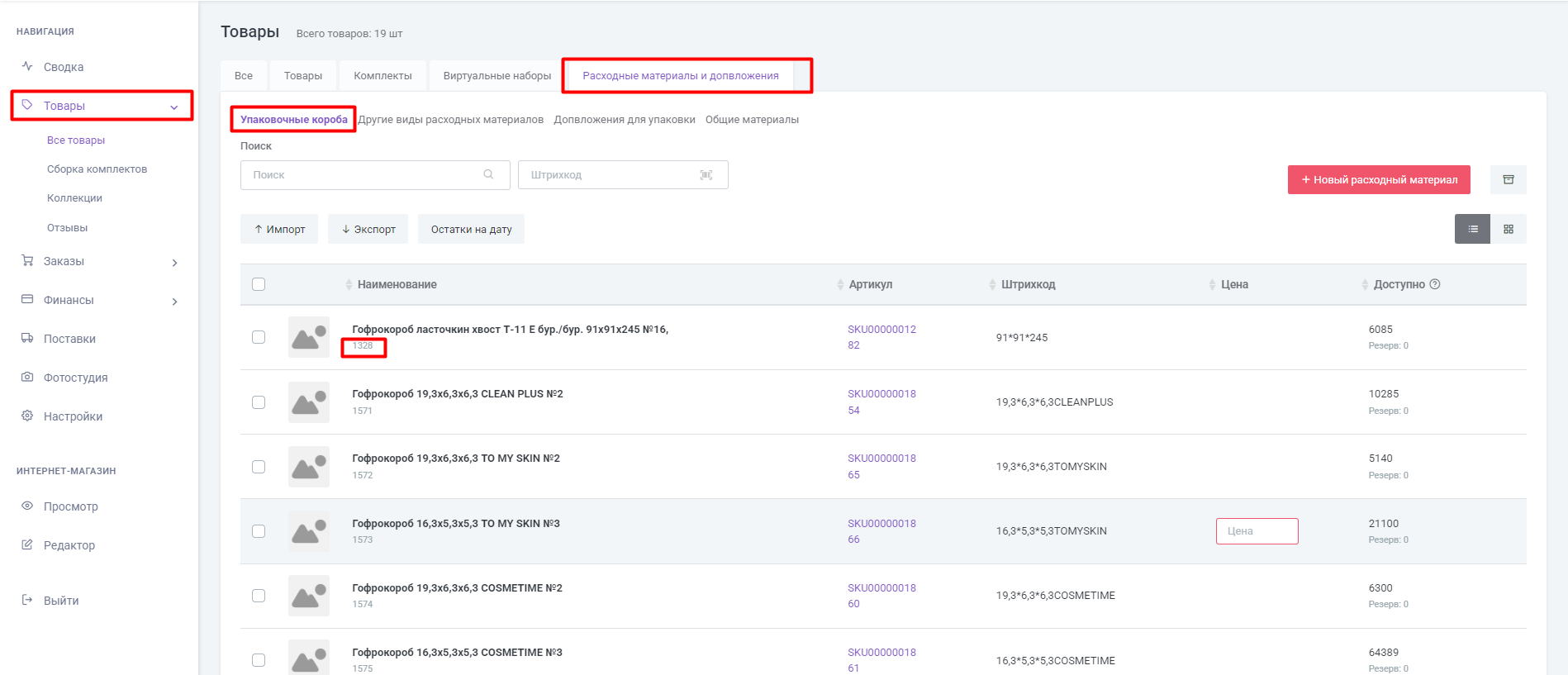Image resolution: width=1568 pixels, height=675 pixels.
Task: Expand the Финансы sidebar menu
Action: [173, 301]
